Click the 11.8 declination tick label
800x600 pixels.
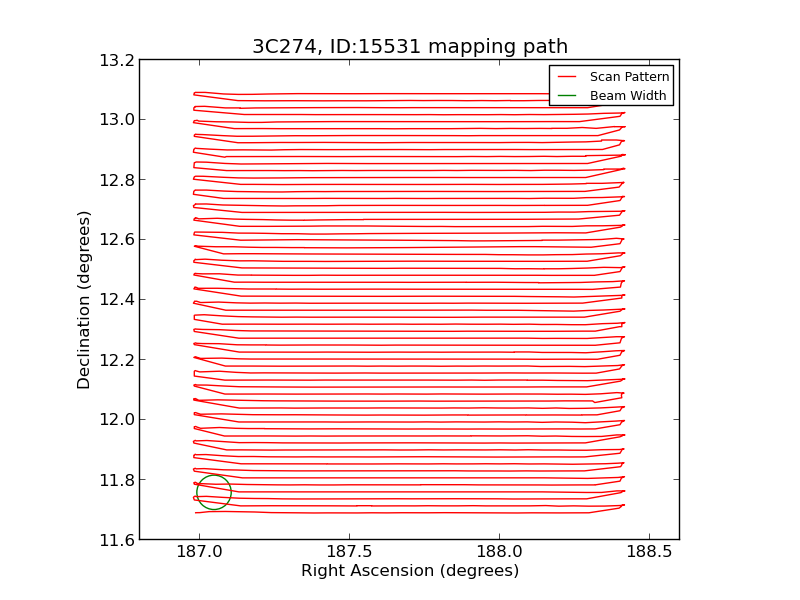pyautogui.click(x=117, y=480)
